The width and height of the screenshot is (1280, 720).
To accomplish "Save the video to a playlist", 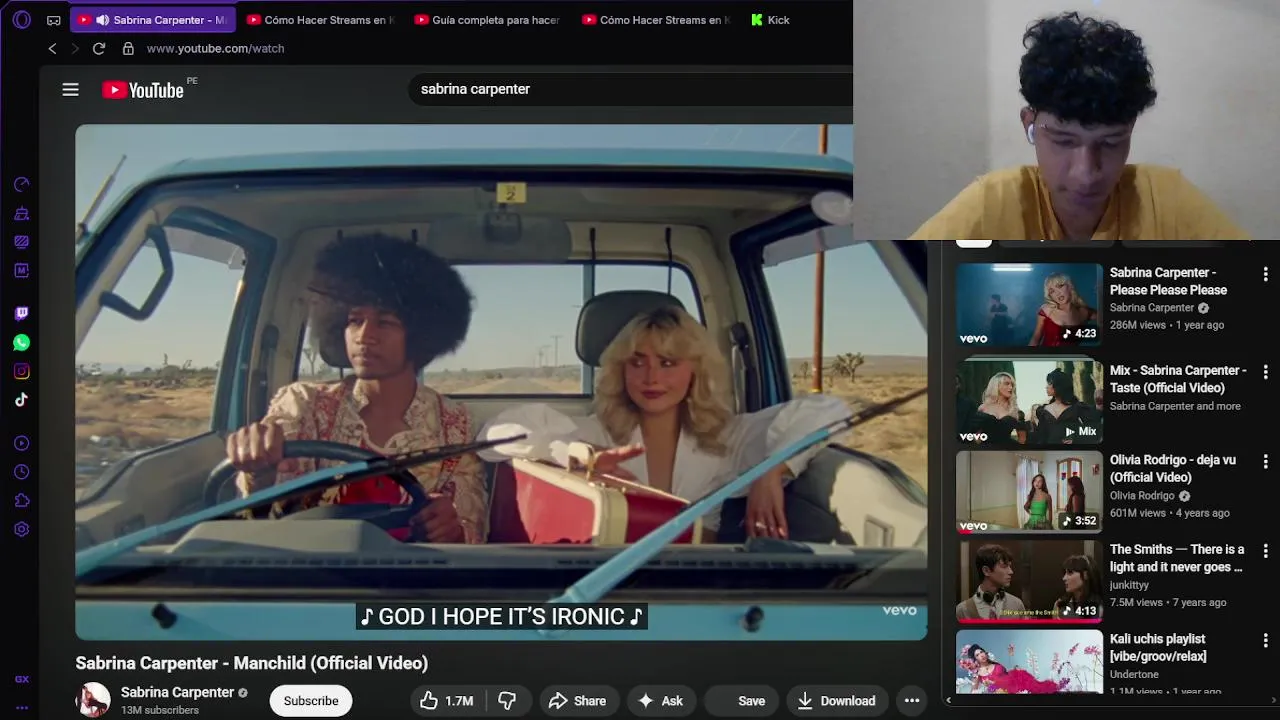I will pos(740,701).
